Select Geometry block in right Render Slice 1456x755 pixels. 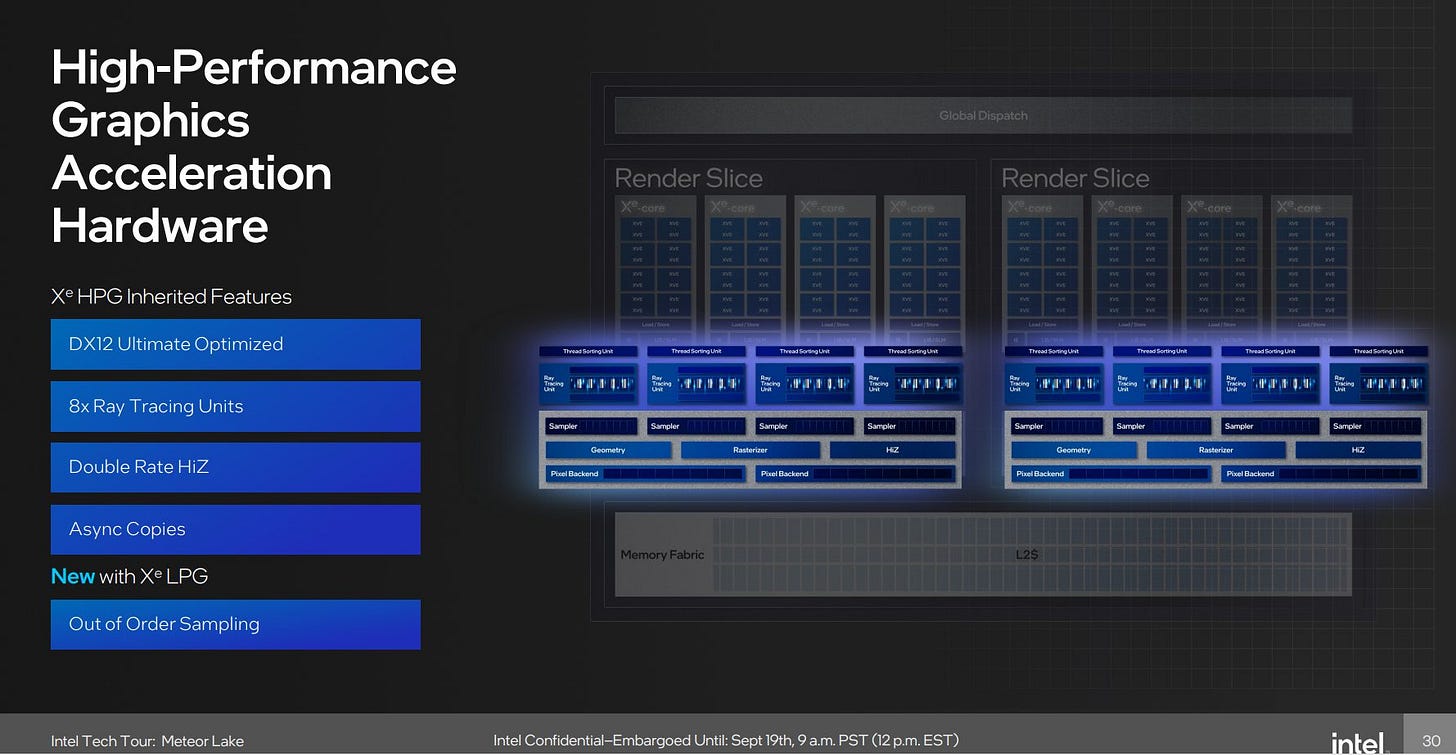[1074, 450]
